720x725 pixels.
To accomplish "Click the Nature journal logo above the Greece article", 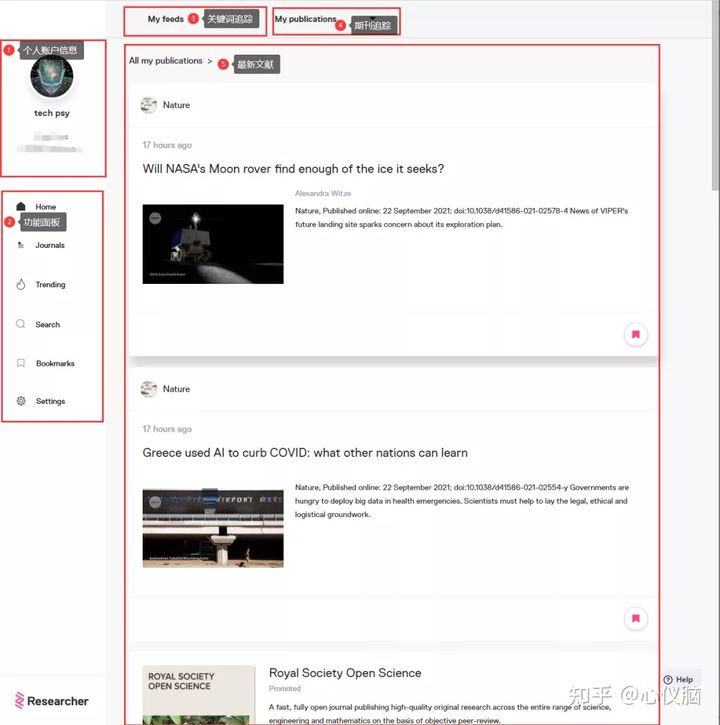I will (149, 389).
